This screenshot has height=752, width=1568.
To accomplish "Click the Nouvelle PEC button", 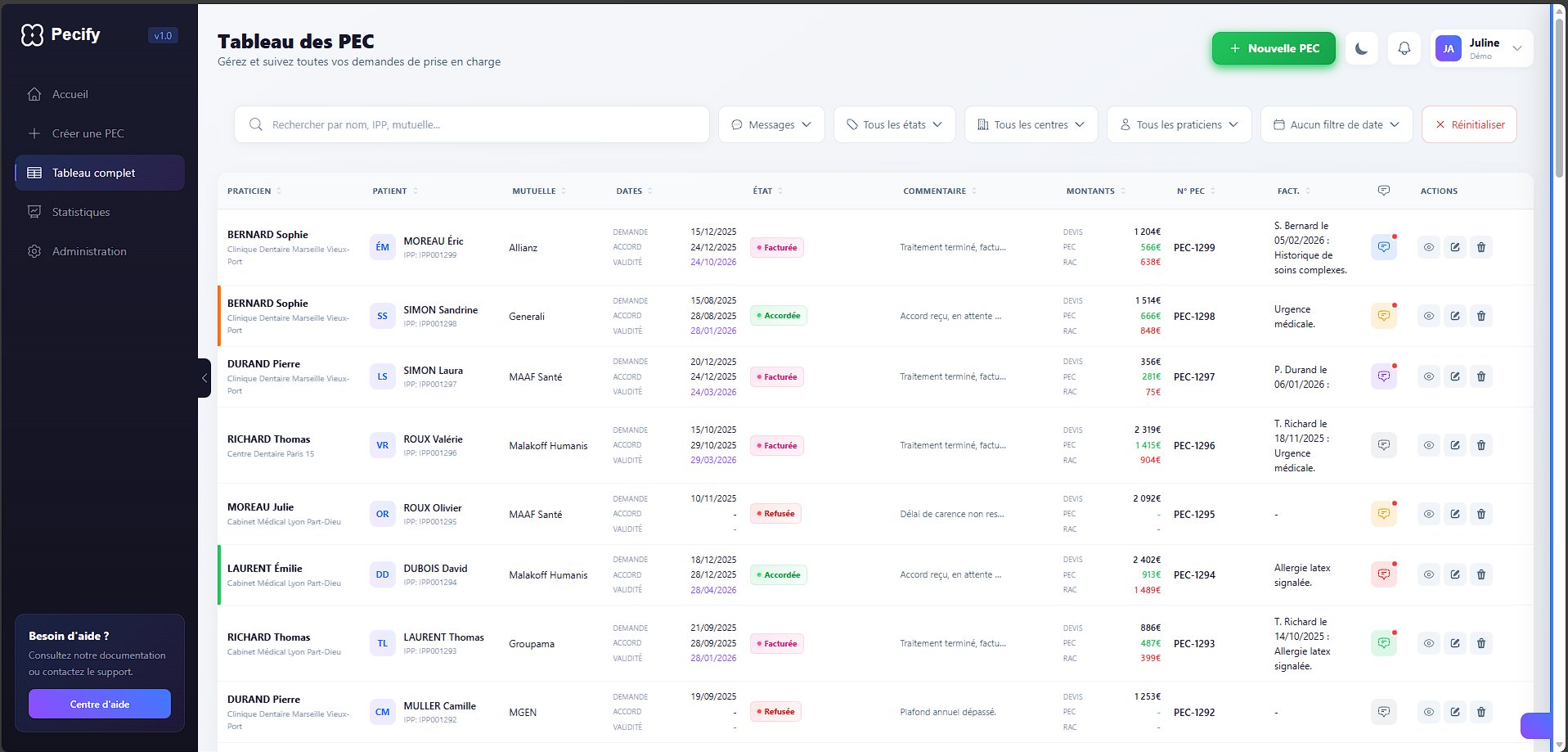I will point(1273,49).
